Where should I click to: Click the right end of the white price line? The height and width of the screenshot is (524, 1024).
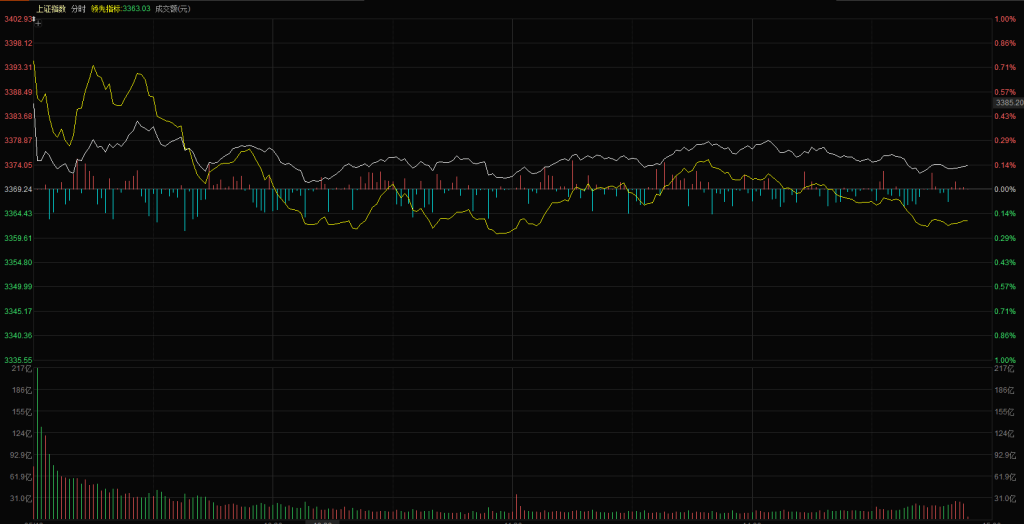pos(967,165)
